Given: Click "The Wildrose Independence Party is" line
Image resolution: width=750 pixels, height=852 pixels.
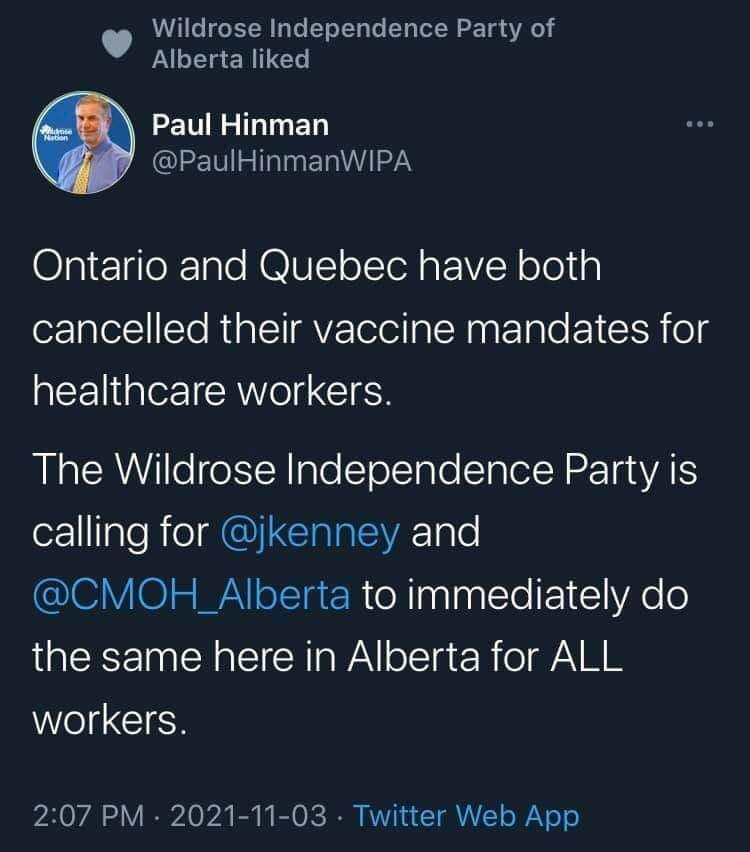Looking at the screenshot, I should coord(364,471).
